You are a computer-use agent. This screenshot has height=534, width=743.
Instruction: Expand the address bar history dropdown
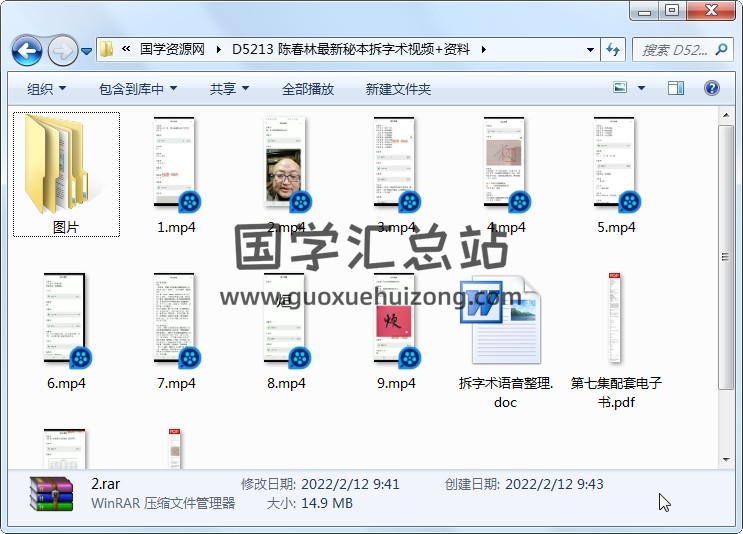point(590,49)
